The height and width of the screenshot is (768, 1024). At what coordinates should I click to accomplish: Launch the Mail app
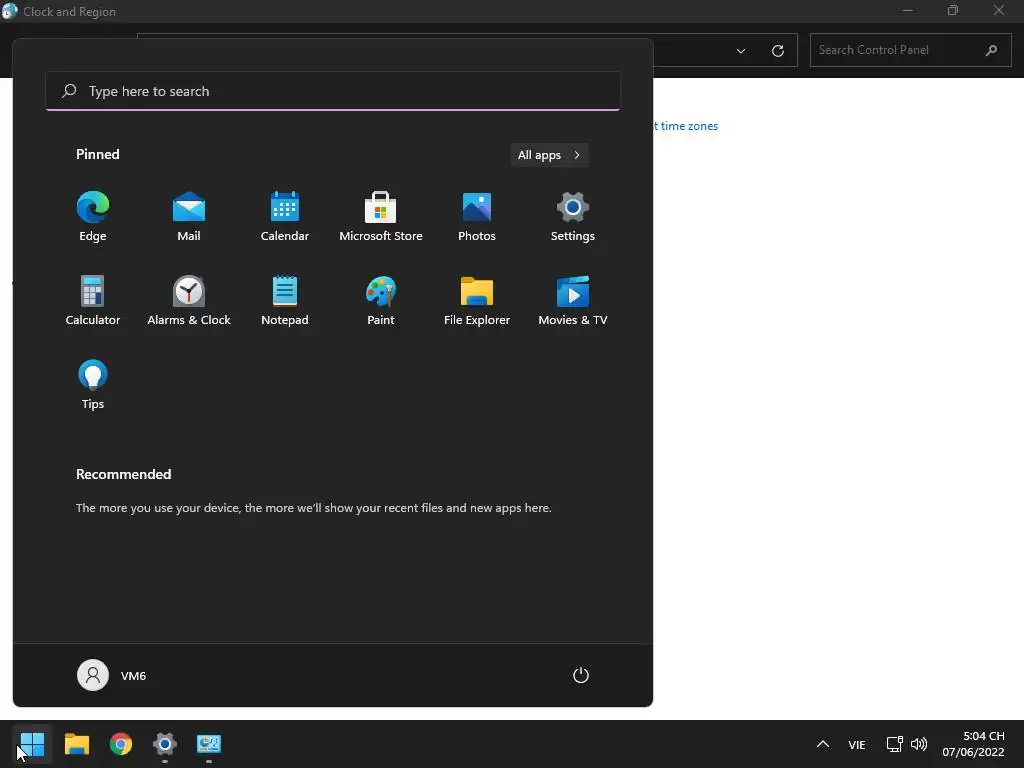point(189,217)
